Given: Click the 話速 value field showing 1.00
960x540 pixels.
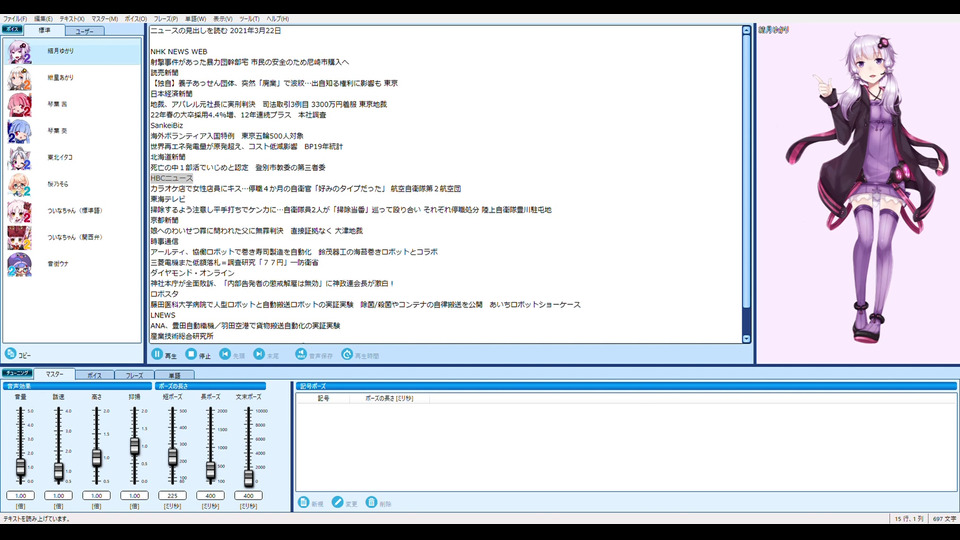Looking at the screenshot, I should click(58, 495).
